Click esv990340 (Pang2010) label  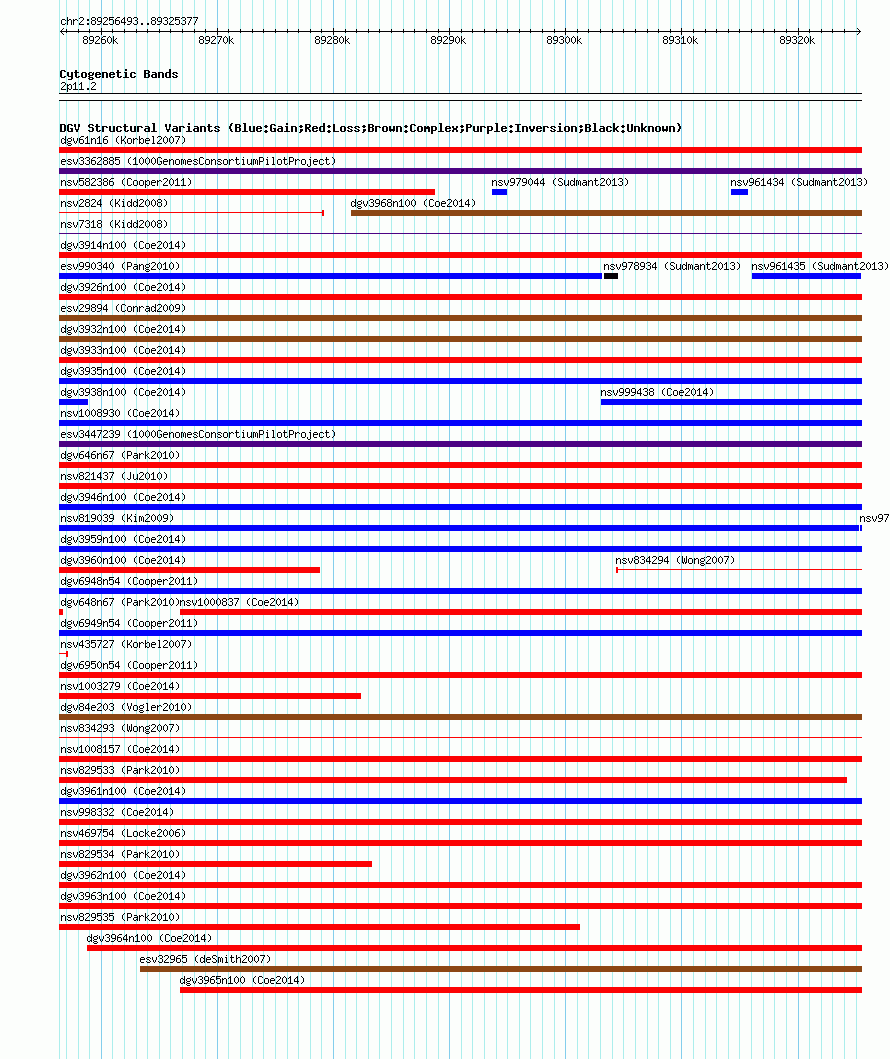click(120, 266)
